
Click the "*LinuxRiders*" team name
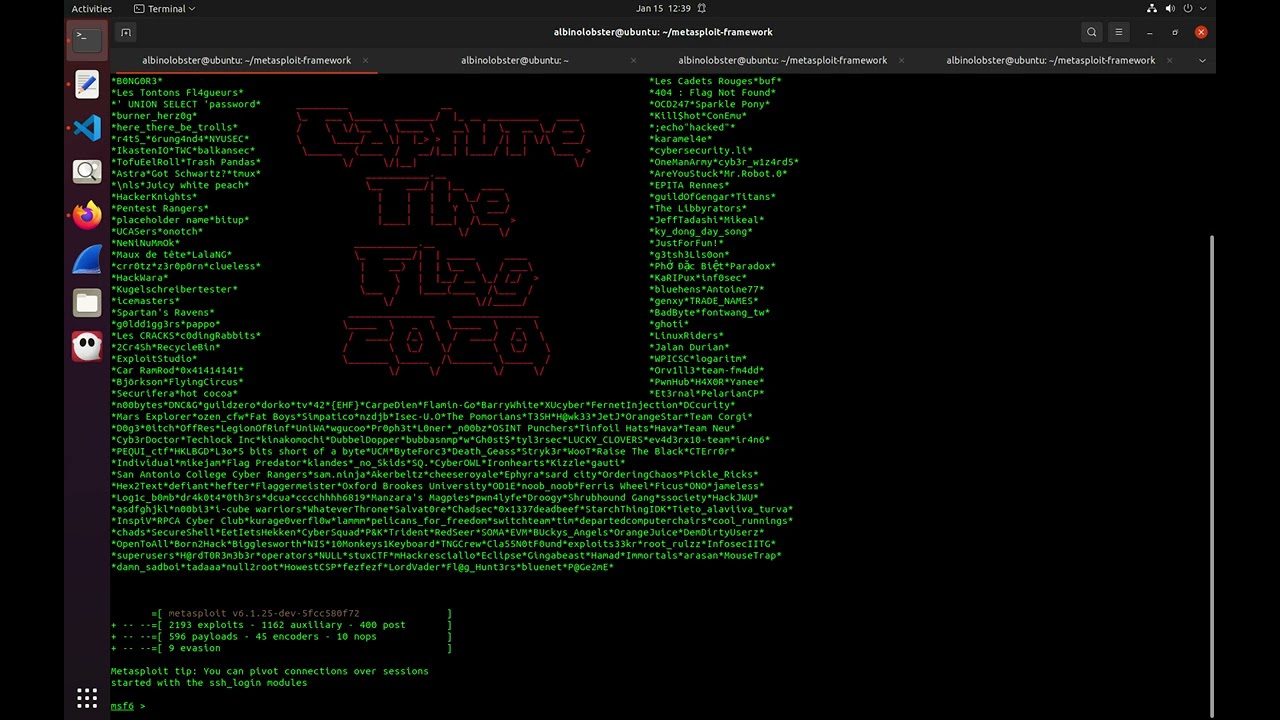687,336
